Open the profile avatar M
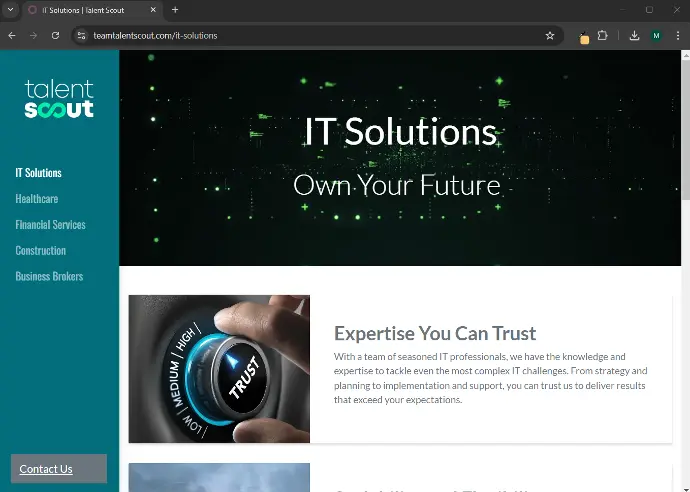Viewport: 690px width, 492px height. (656, 36)
